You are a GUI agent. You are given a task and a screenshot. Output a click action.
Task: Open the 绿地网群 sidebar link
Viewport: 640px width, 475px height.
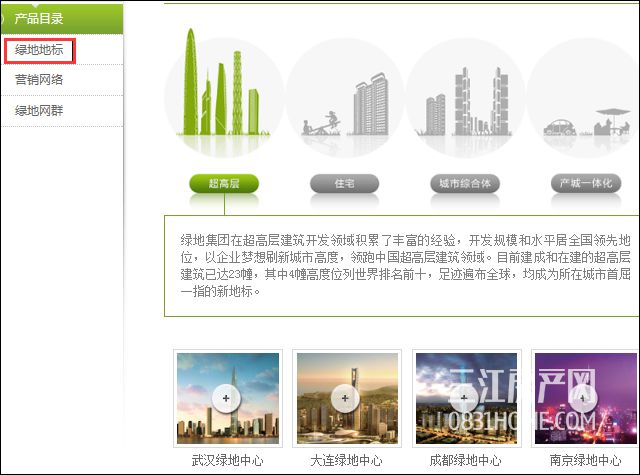pos(39,110)
